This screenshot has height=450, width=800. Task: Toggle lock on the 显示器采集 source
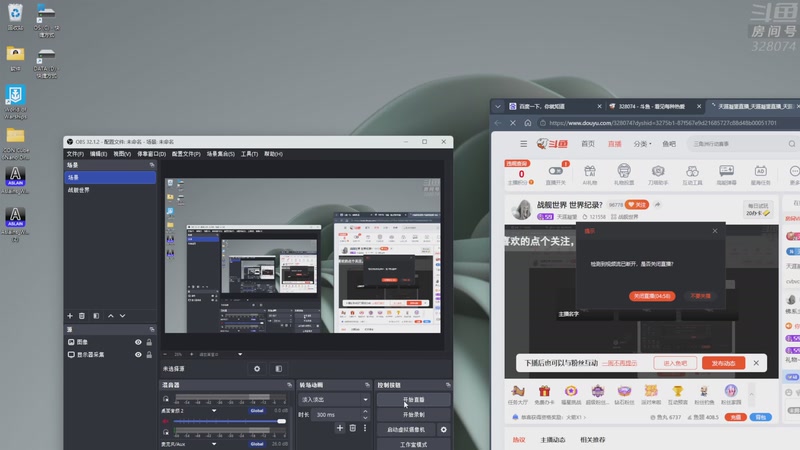(x=149, y=355)
